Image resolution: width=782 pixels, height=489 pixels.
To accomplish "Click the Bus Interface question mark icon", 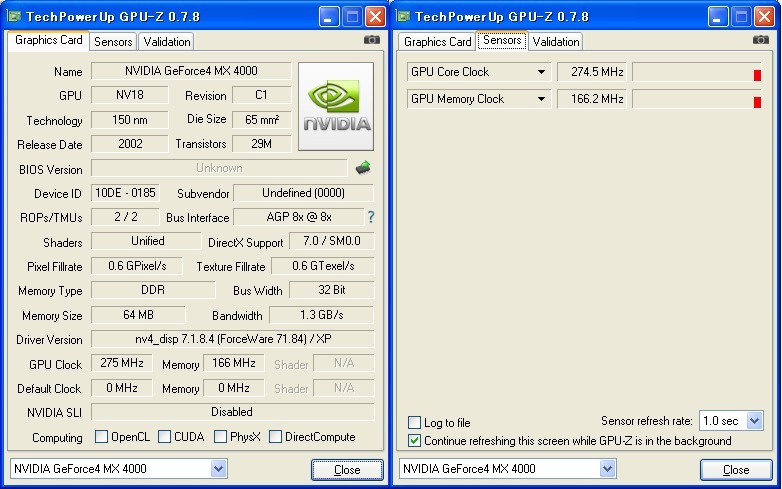I will pos(371,217).
